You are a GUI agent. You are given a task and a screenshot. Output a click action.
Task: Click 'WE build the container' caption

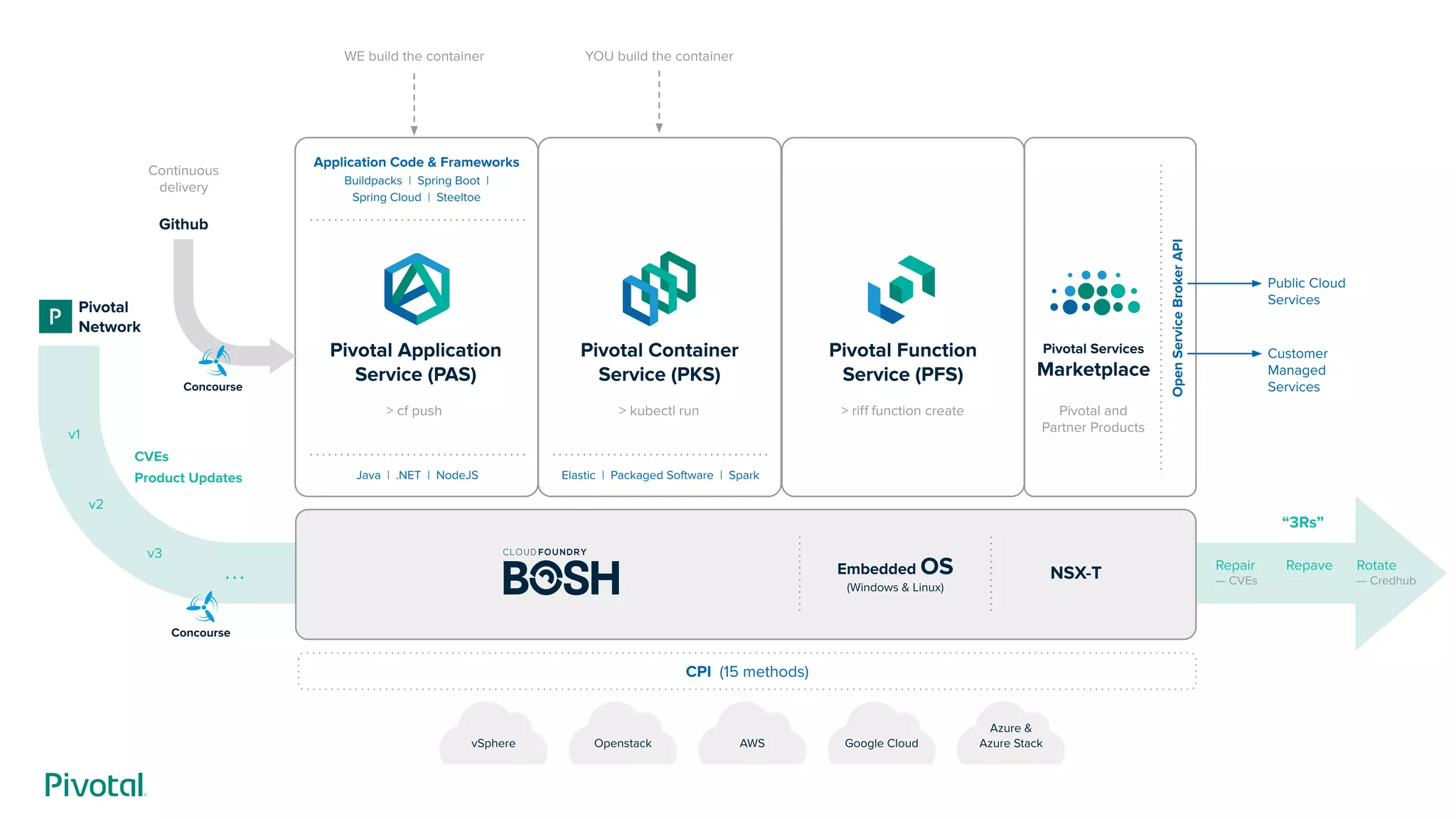(414, 56)
